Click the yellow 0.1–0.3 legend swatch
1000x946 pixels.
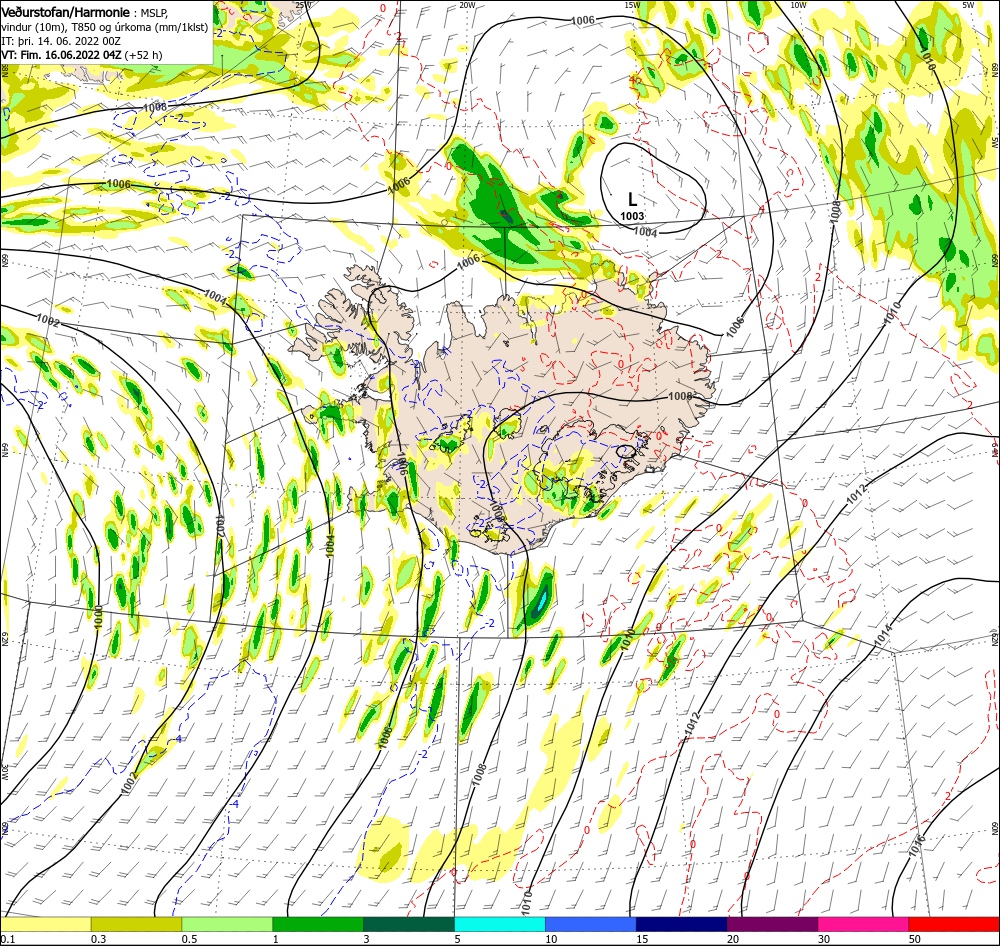tap(45, 924)
